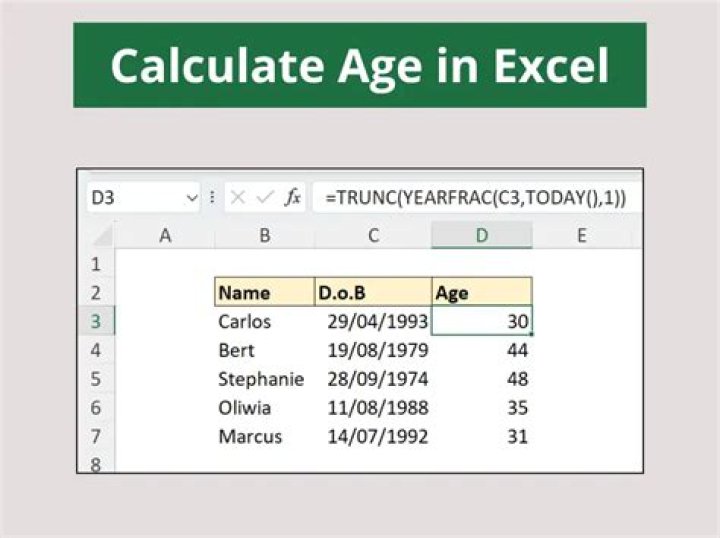720x538 pixels.
Task: Select row 7 header
Action: coord(96,436)
